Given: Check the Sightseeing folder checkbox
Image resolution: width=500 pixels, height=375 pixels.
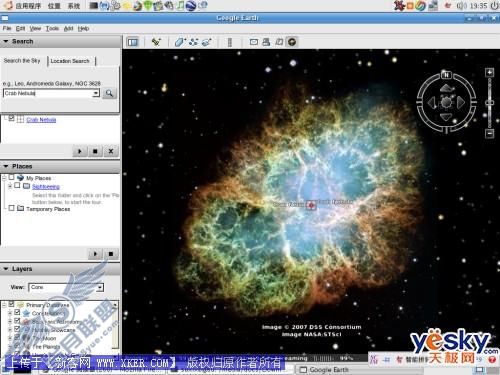Looking at the screenshot, I should pos(17,186).
